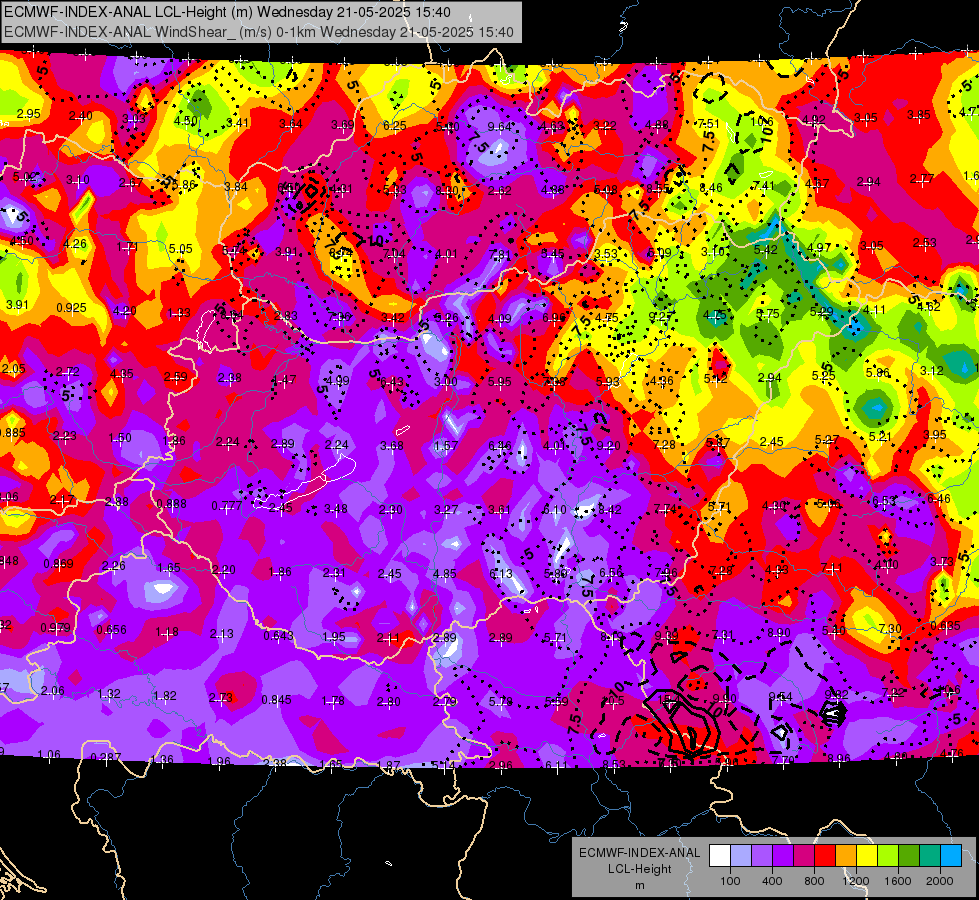The image size is (979, 900).
Task: Click the wind shear value 7.30
Action: click(890, 628)
